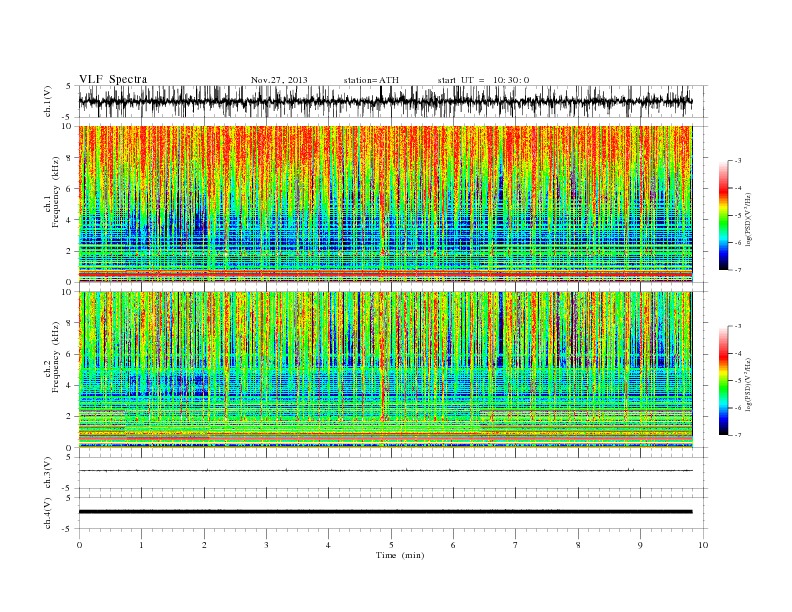The height and width of the screenshot is (612, 792).
Task: Select the "ch.3(V)" axis label
Action: pyautogui.click(x=48, y=473)
